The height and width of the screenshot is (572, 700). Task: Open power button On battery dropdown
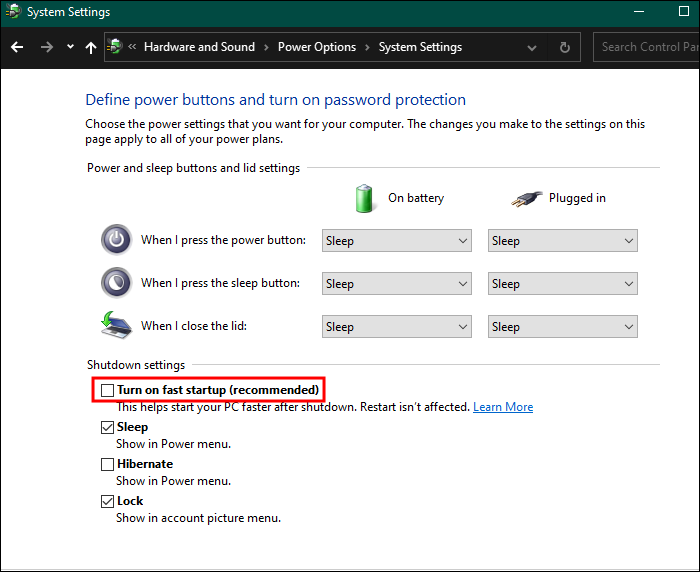396,241
